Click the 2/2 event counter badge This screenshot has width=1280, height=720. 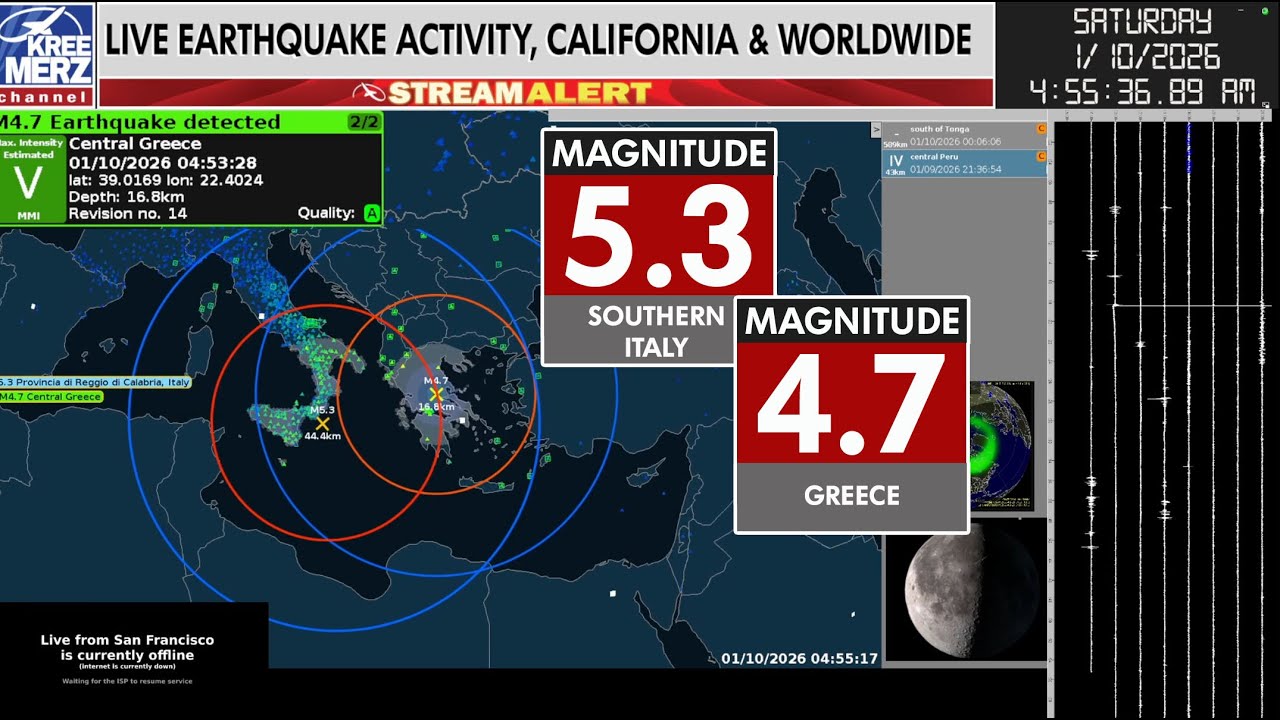[364, 122]
